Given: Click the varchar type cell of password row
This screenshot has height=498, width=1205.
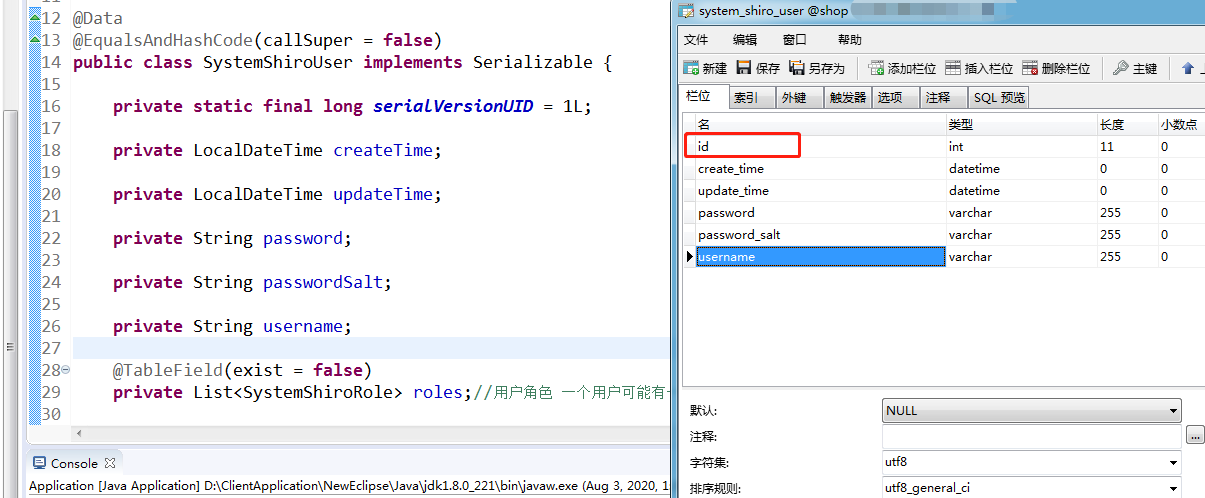Looking at the screenshot, I should click(x=1021, y=213).
